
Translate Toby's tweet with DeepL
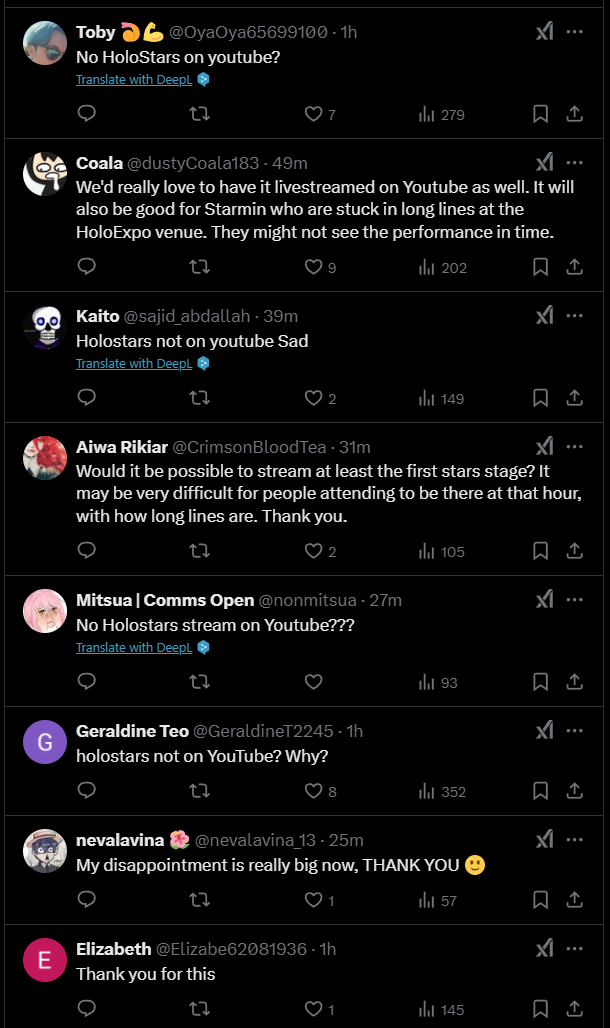134,80
